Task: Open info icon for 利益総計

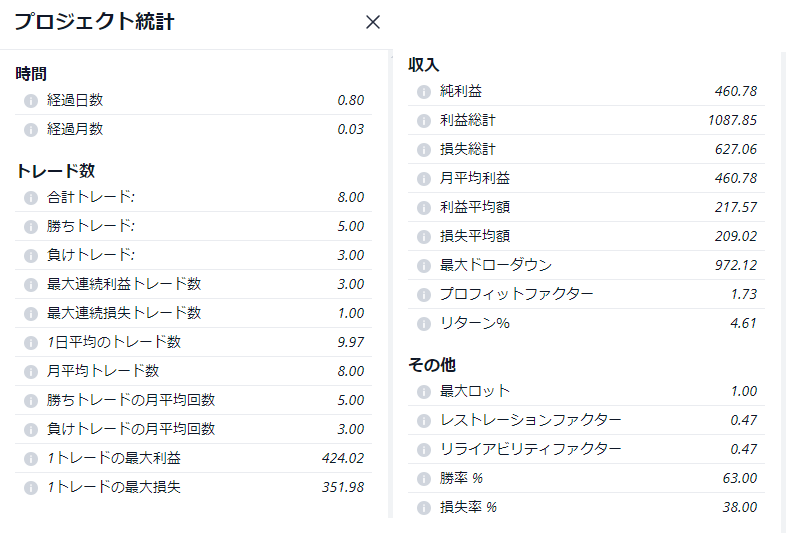Action: 423,120
